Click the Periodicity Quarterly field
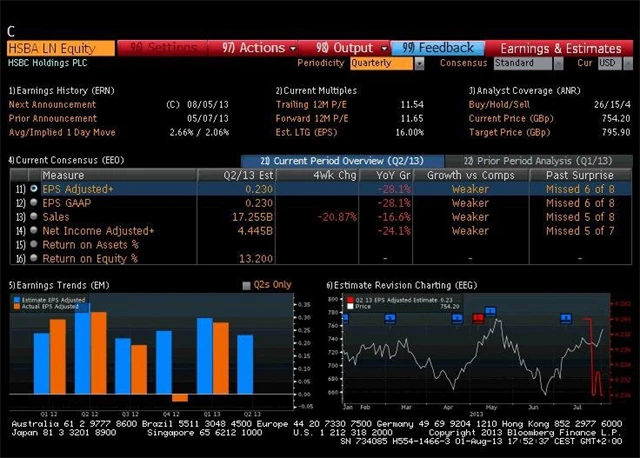Image resolution: width=640 pixels, height=458 pixels. (381, 63)
